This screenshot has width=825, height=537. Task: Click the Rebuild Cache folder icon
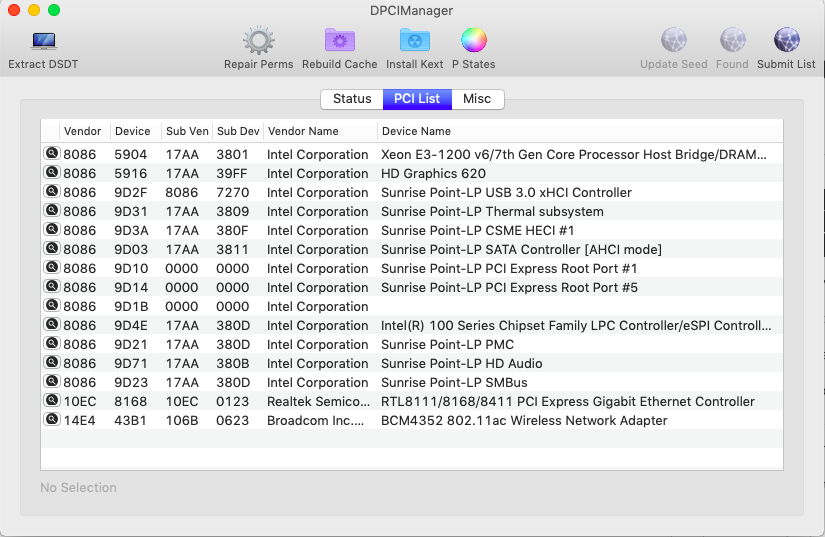tap(339, 42)
